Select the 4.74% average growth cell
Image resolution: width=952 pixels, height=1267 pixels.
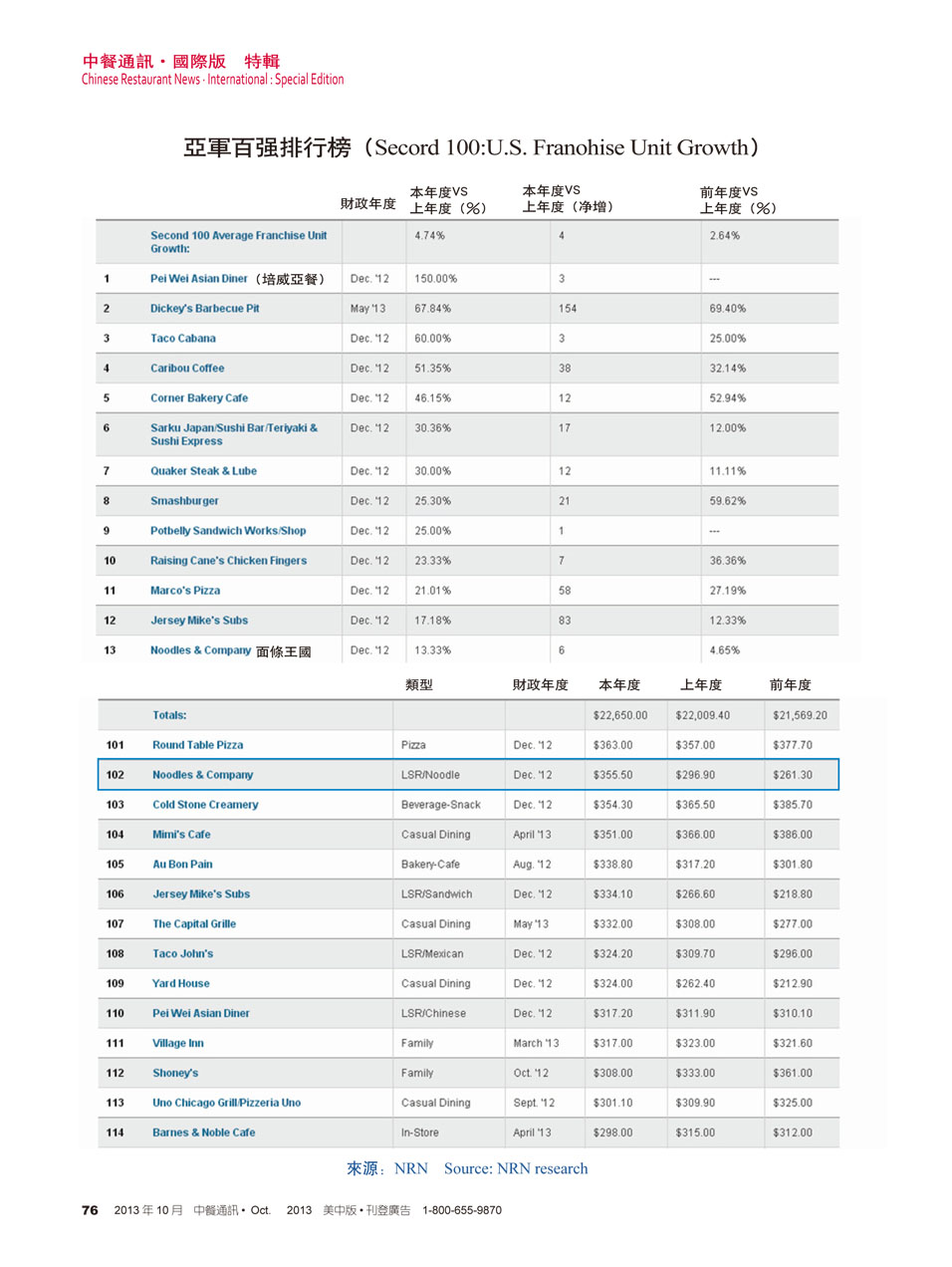430,236
